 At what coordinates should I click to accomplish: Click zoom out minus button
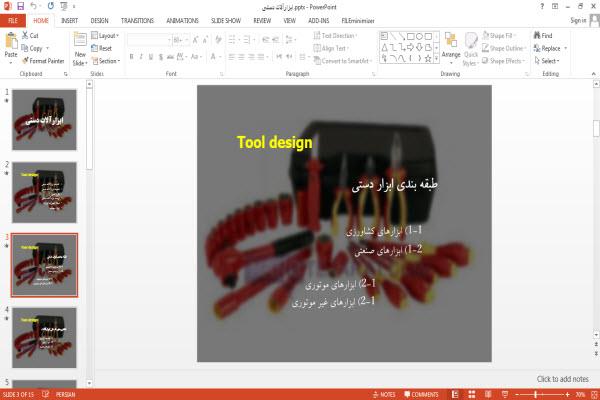coord(517,394)
